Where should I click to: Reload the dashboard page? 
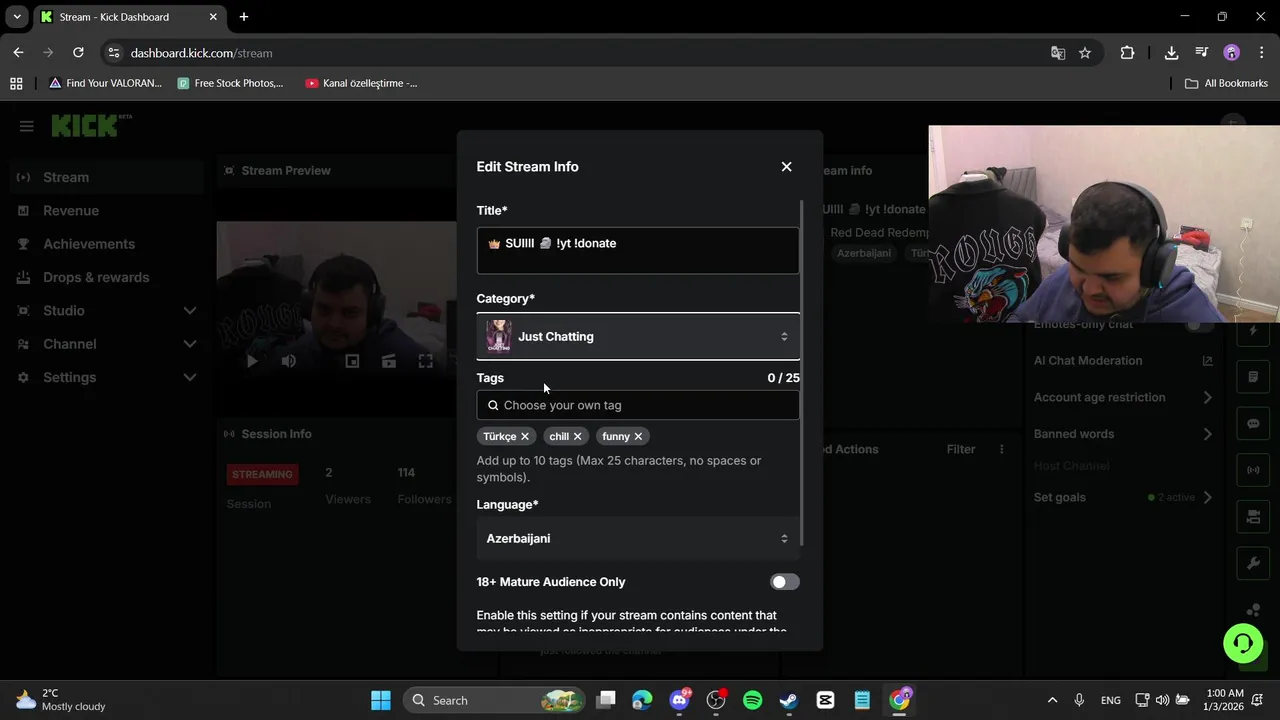coord(78,53)
